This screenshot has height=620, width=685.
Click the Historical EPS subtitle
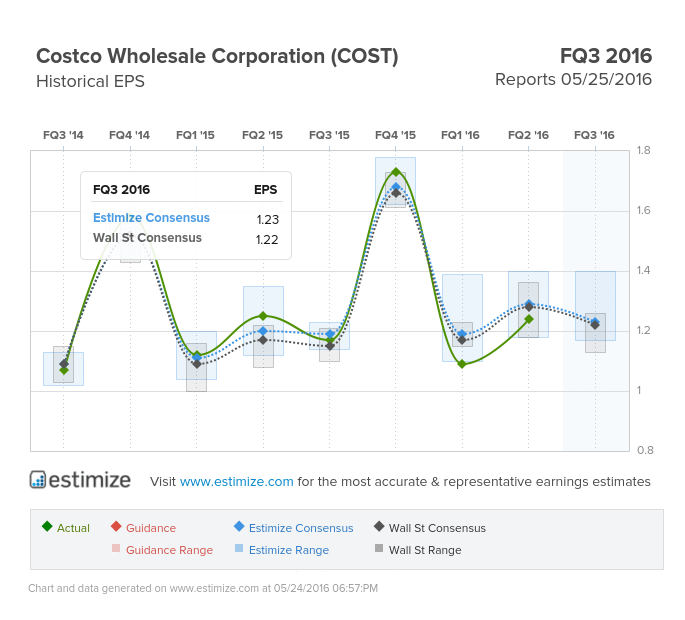pos(90,82)
